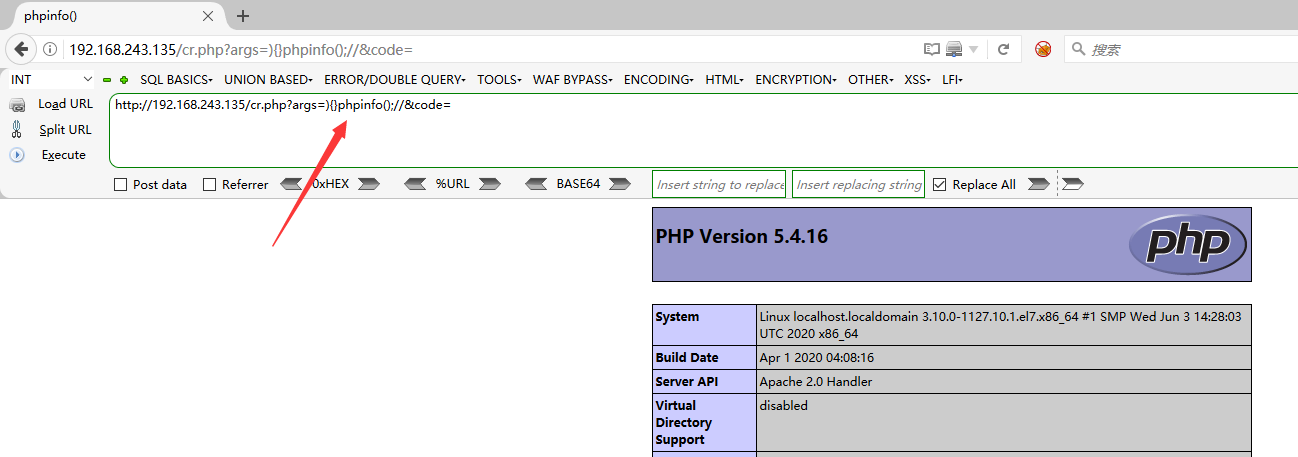Click outlined arrow icon after Replace All
The image size is (1298, 457).
click(1072, 184)
